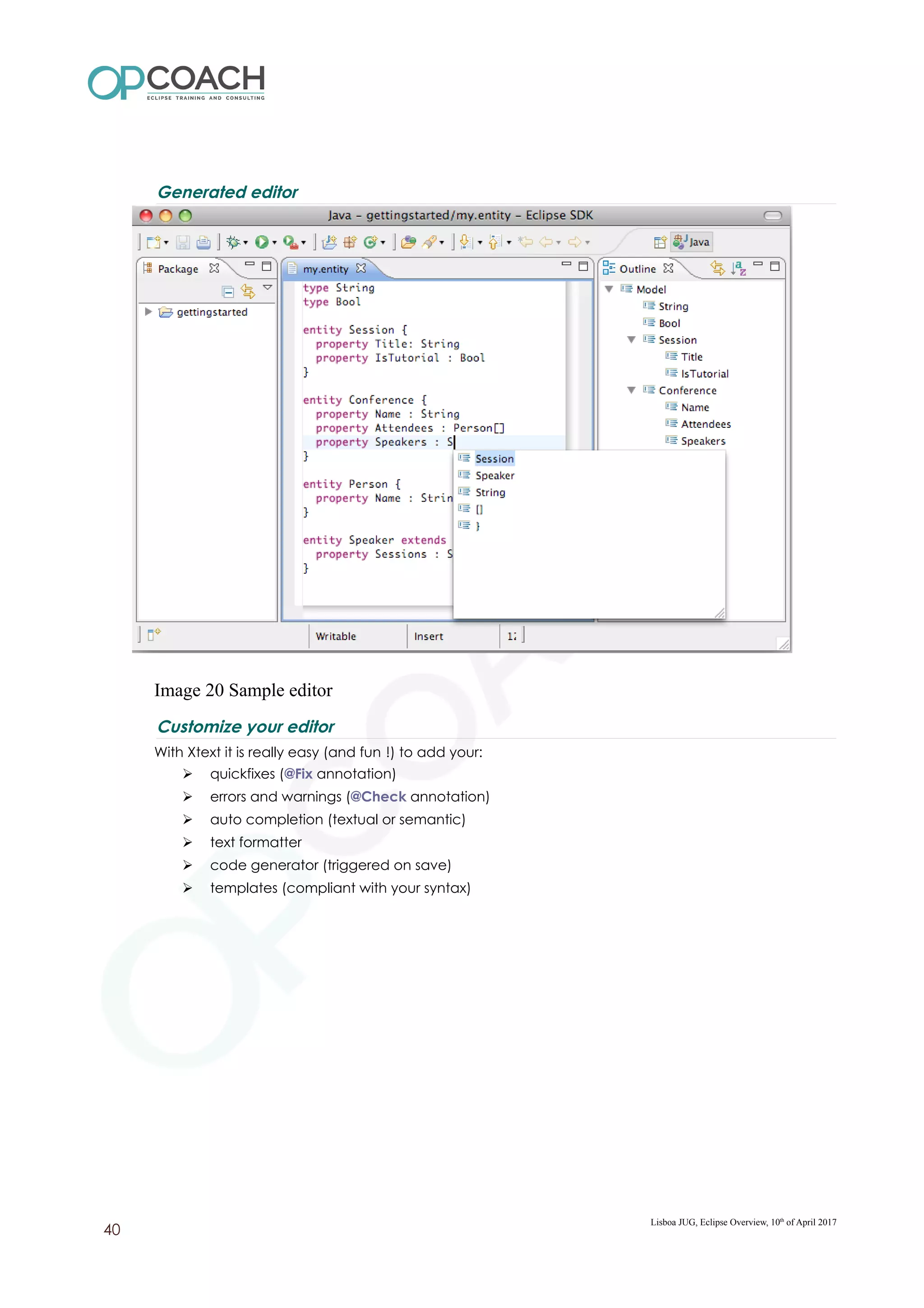Click Collapse All in Package panel
Image resolution: width=924 pixels, height=1308 pixels.
(228, 292)
